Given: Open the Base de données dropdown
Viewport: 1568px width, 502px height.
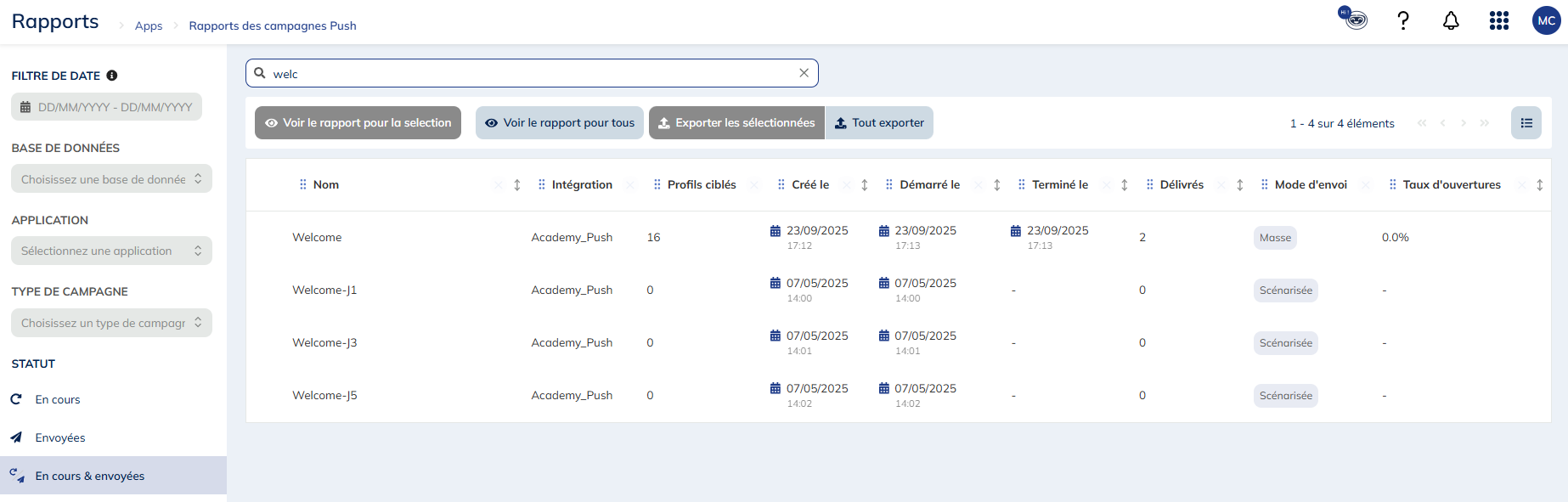Looking at the screenshot, I should point(111,179).
